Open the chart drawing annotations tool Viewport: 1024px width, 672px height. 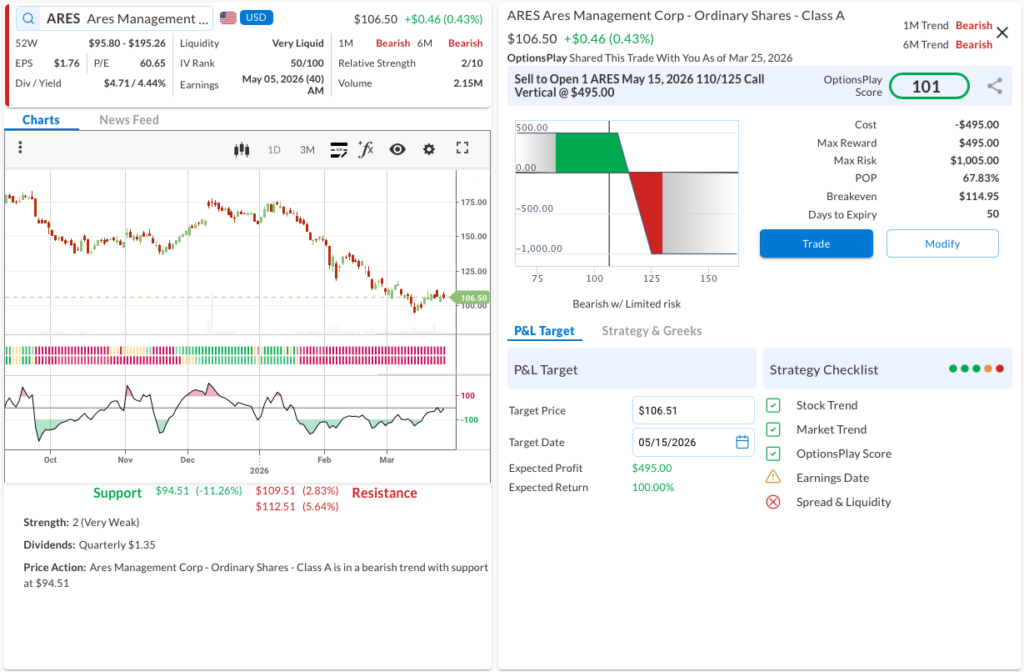(338, 149)
